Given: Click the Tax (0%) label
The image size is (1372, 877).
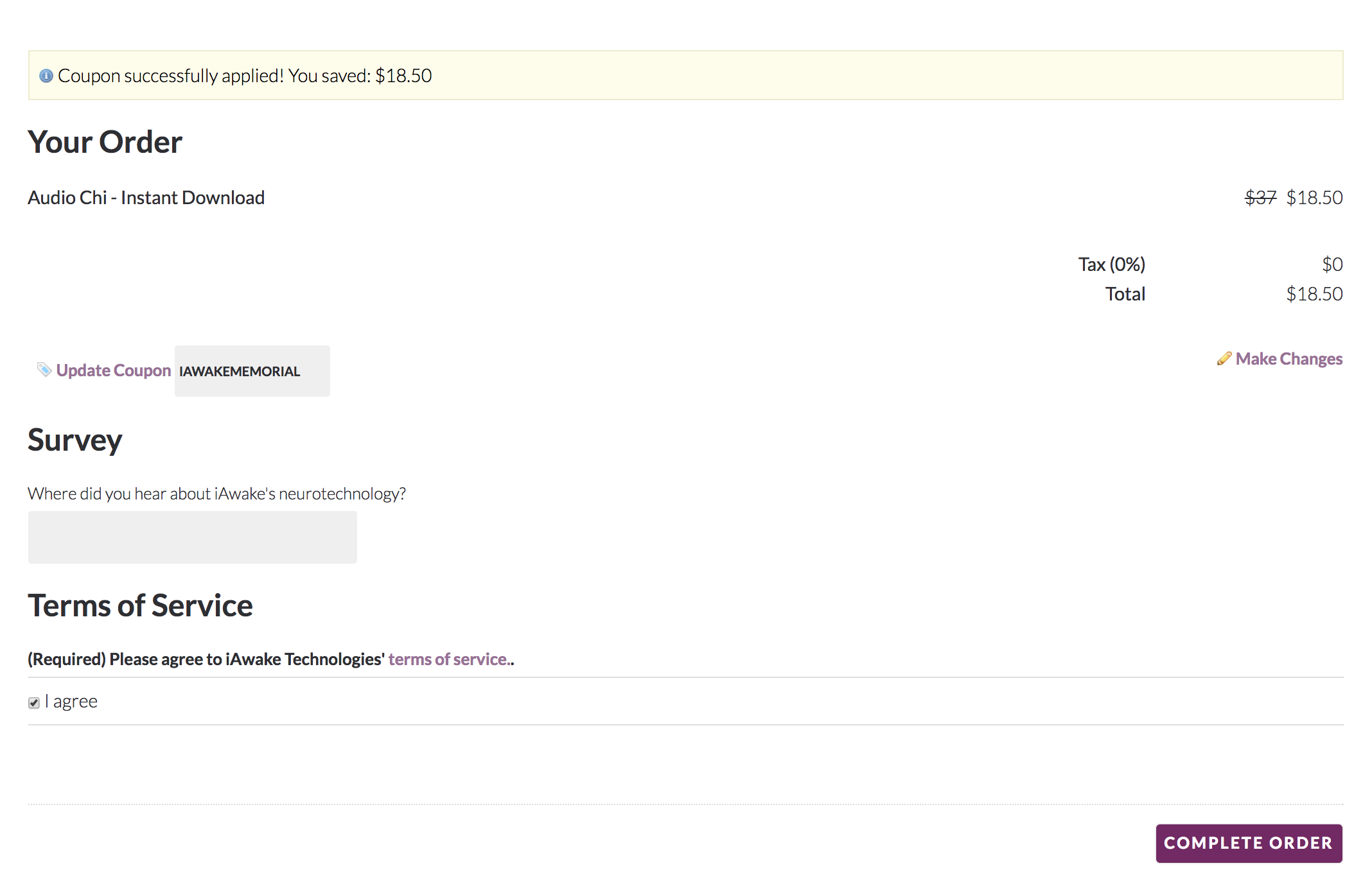Looking at the screenshot, I should (1112, 265).
